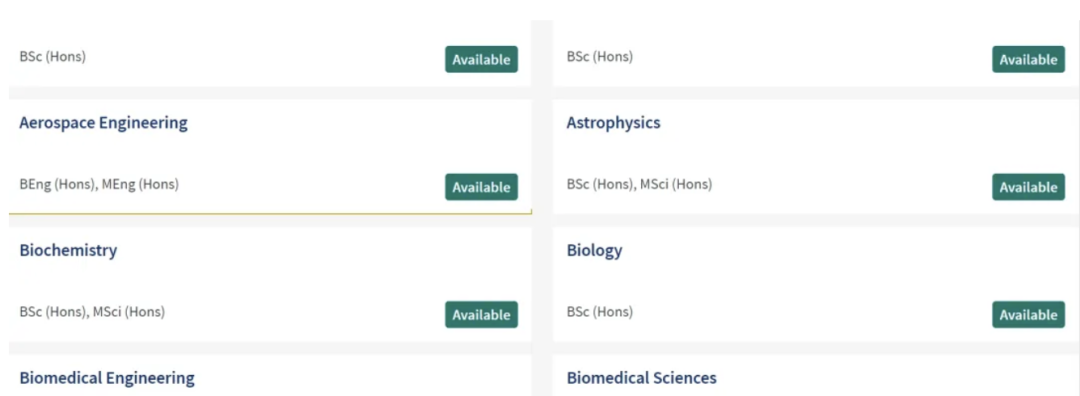Image resolution: width=1080 pixels, height=396 pixels.
Task: Click Available badge on Aerospace Engineering card
Action: (481, 187)
